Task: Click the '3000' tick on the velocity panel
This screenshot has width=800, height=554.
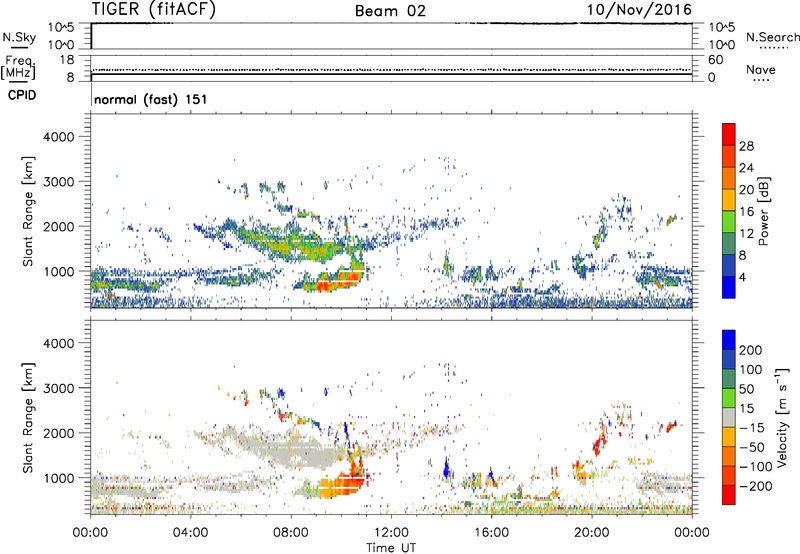Action: [59, 388]
